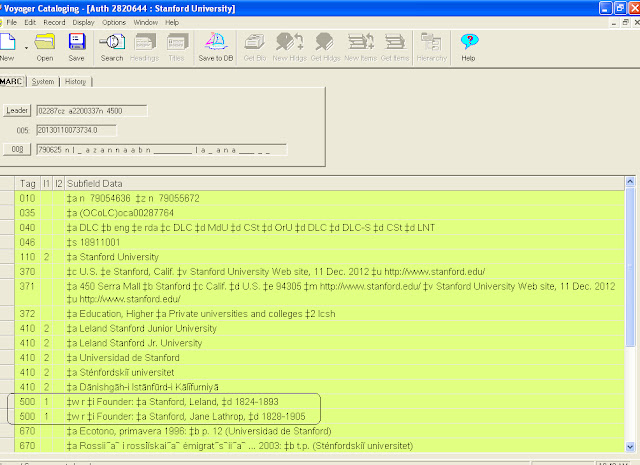Open the Display menu
Image resolution: width=640 pixels, height=465 pixels.
83,22
